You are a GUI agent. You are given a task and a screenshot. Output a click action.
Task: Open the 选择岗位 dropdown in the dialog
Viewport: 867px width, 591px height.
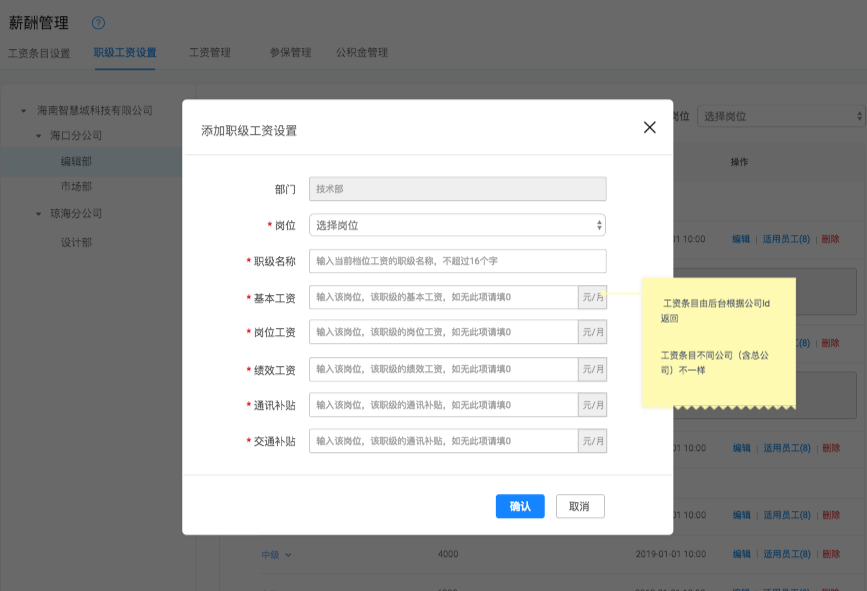click(x=457, y=225)
